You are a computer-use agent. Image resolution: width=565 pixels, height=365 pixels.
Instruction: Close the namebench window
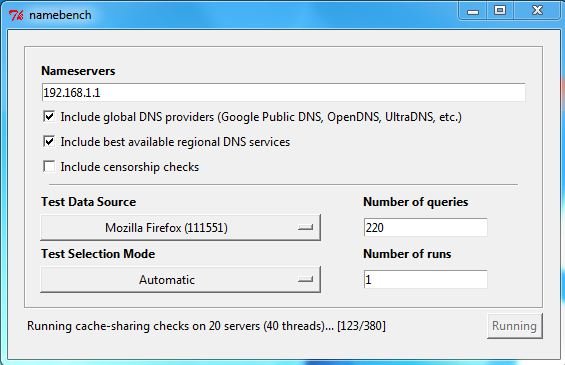coord(537,10)
